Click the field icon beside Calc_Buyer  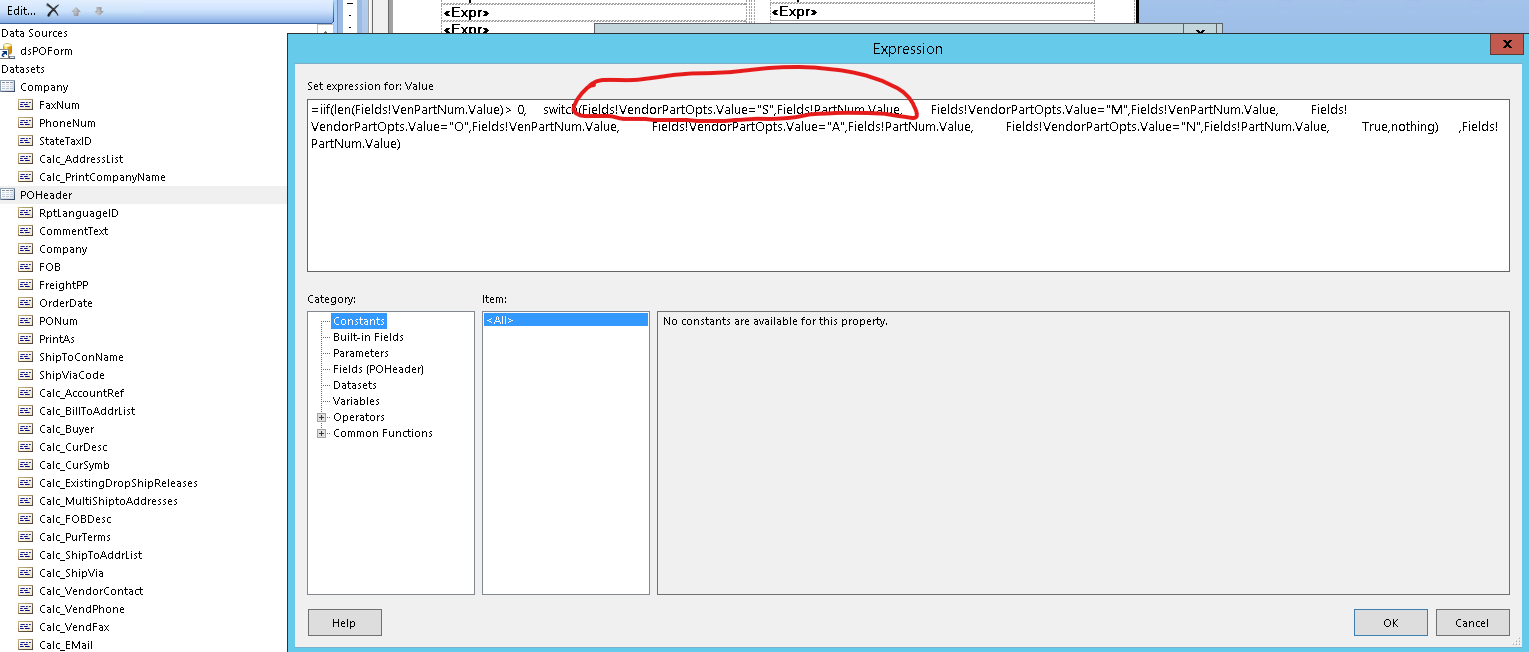point(26,429)
